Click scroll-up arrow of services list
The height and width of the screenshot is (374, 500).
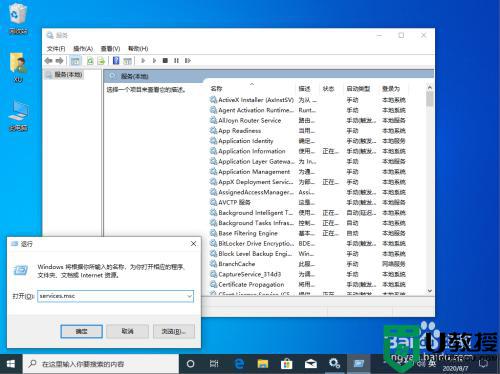pyautogui.click(x=430, y=88)
